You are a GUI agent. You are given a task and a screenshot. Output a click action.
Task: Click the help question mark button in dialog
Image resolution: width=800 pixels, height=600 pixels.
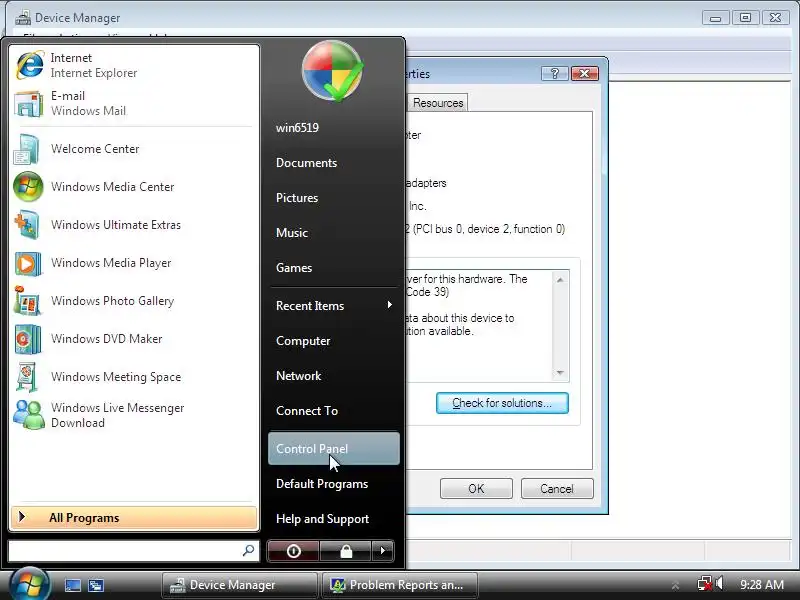(x=555, y=74)
